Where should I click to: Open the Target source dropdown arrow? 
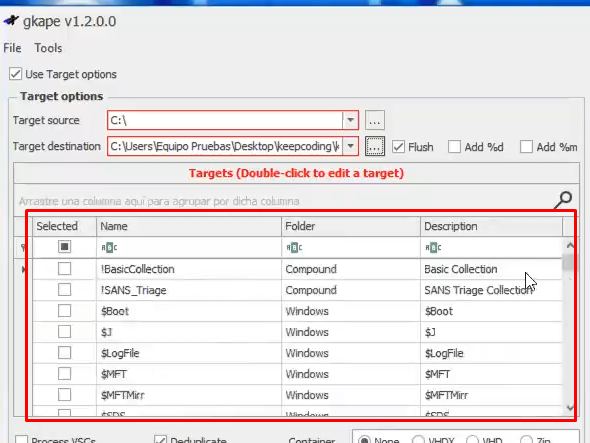(x=350, y=120)
